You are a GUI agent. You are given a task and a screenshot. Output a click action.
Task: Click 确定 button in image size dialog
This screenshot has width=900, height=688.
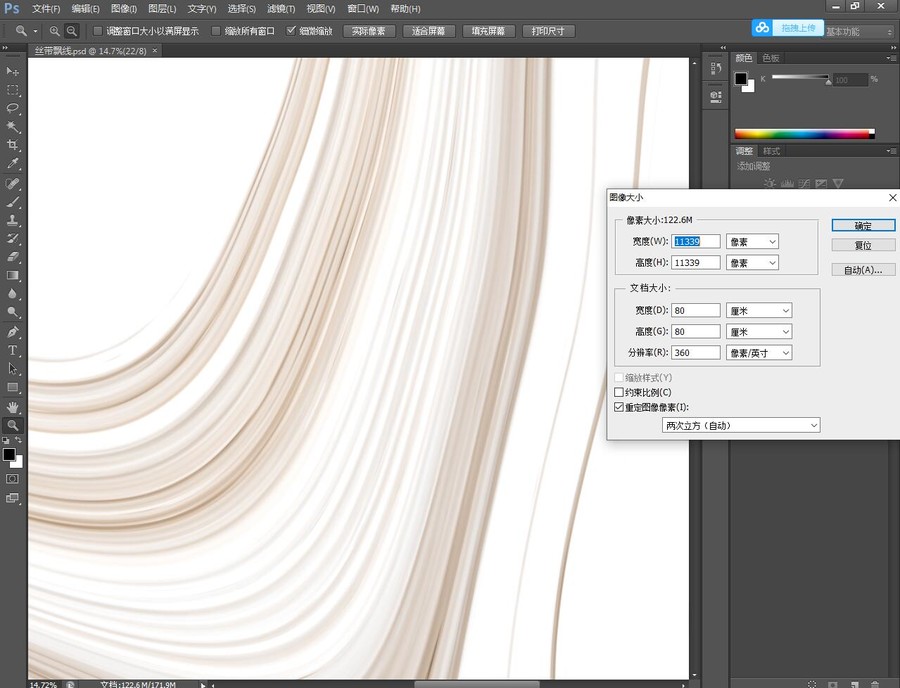863,226
